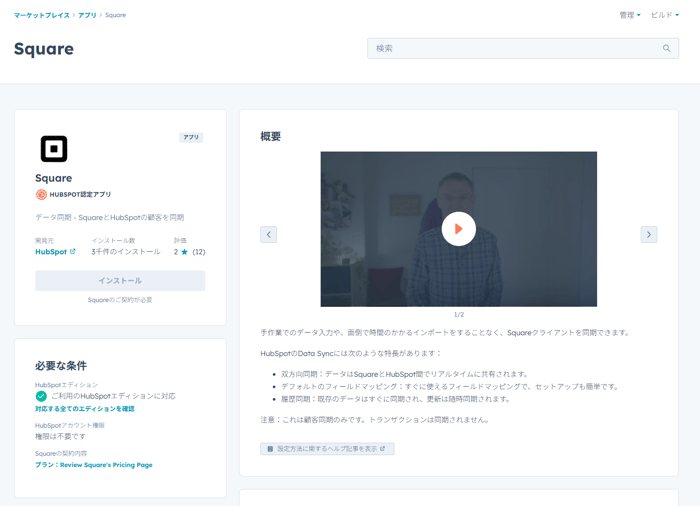Viewport: 700px width, 506px height.
Task: Open the 管理 dropdown menu
Action: pyautogui.click(x=629, y=15)
